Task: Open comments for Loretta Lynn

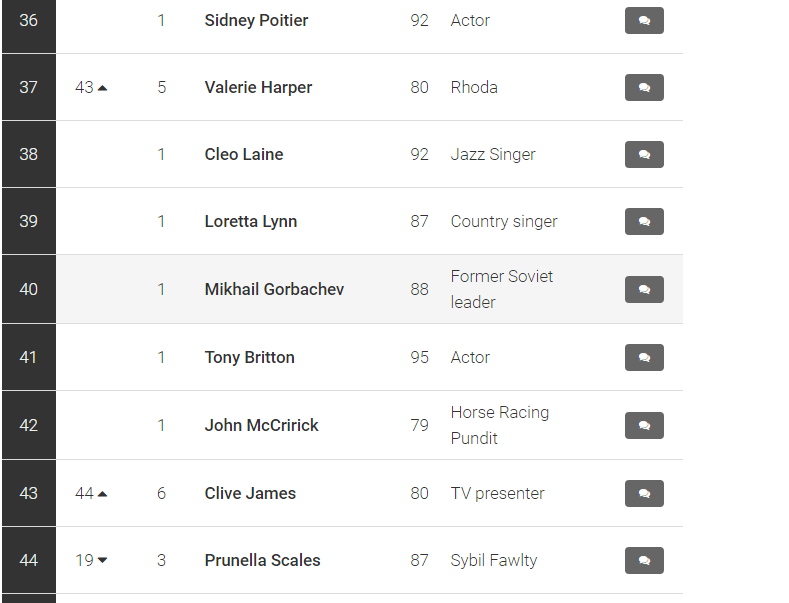Action: tap(644, 221)
